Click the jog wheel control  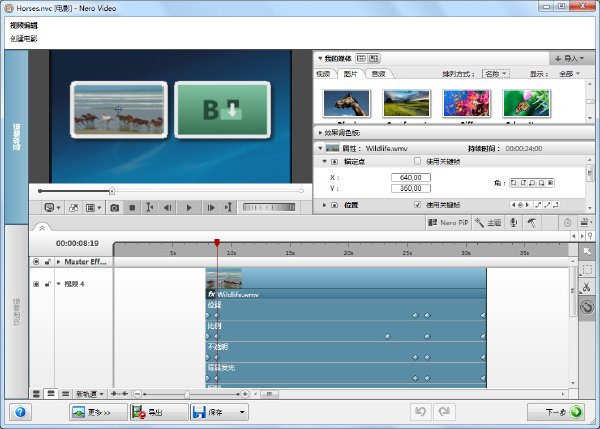coord(269,207)
